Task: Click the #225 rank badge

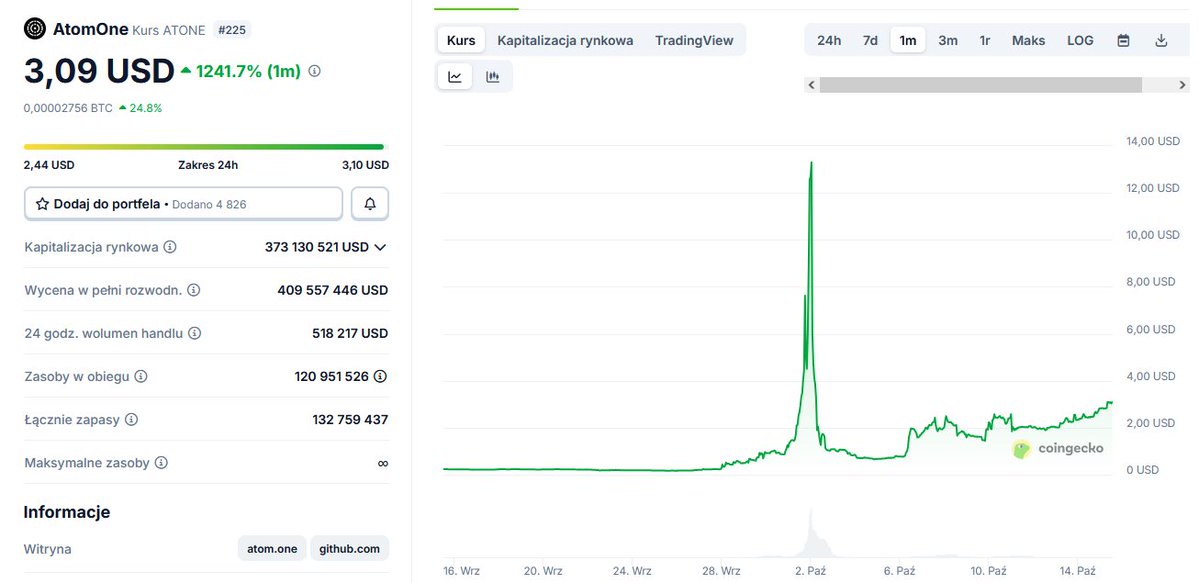Action: click(x=232, y=30)
